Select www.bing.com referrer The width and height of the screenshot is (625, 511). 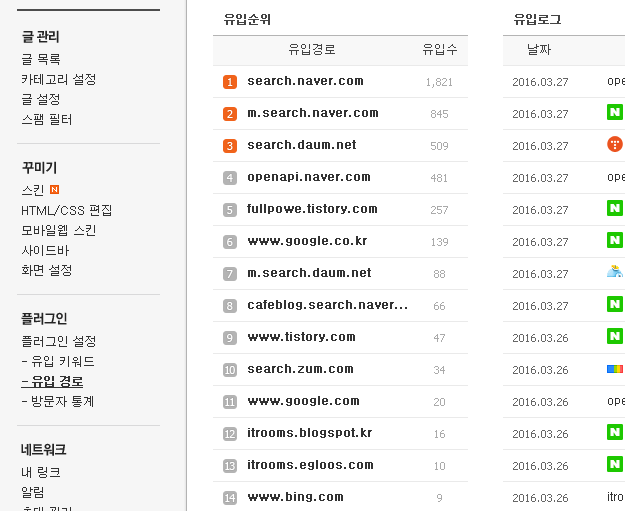point(295,497)
